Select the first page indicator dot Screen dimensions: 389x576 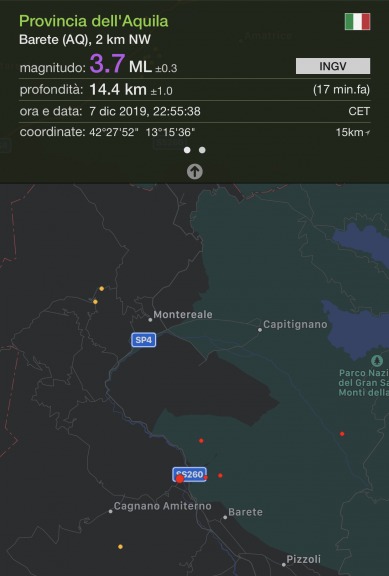187,150
